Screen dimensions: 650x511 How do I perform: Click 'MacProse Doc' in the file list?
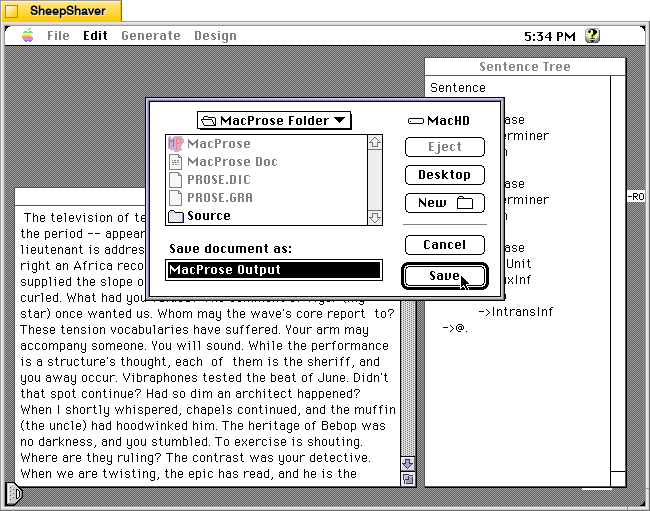click(x=232, y=162)
